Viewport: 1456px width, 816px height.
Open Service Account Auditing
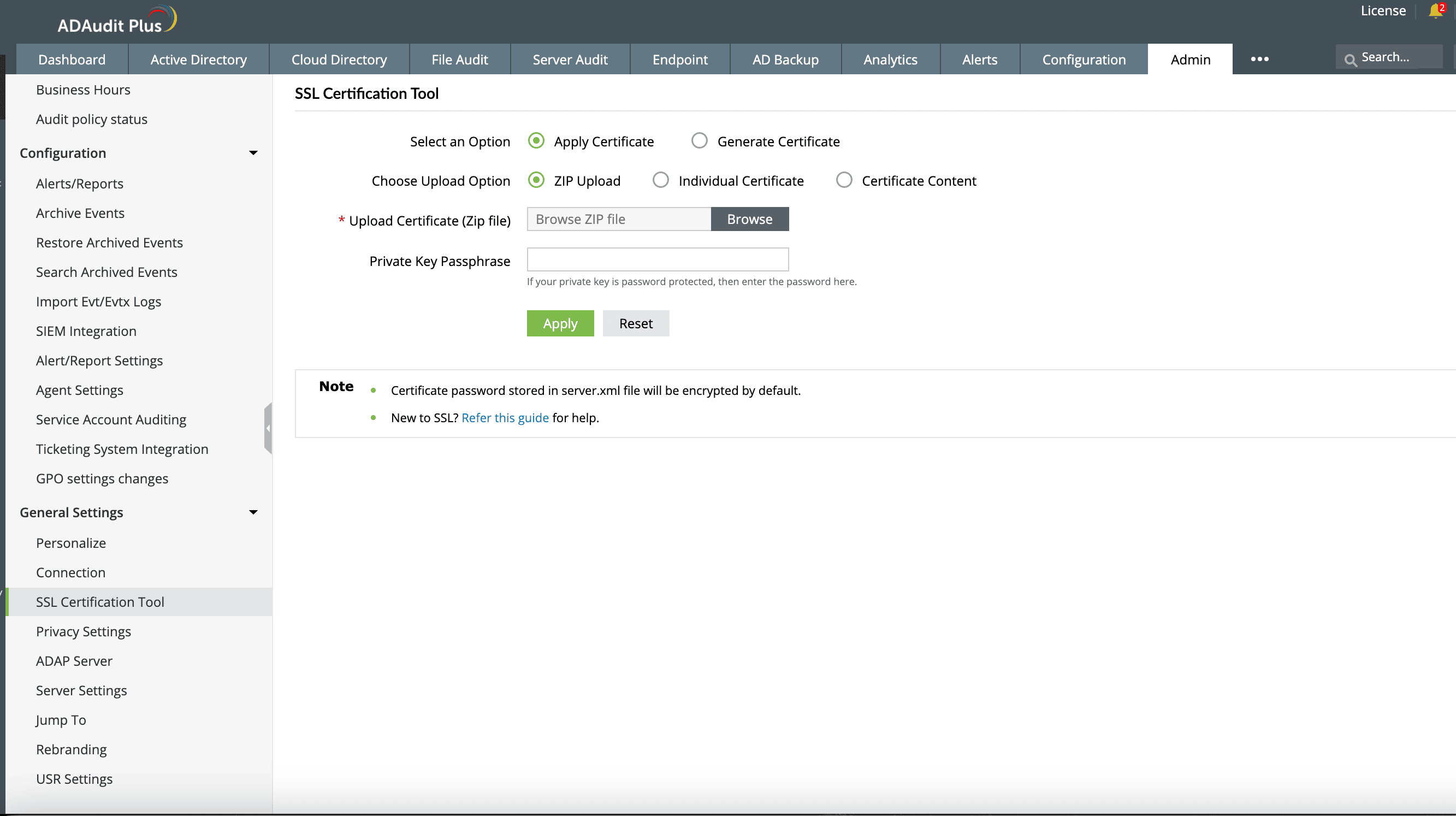[x=111, y=419]
